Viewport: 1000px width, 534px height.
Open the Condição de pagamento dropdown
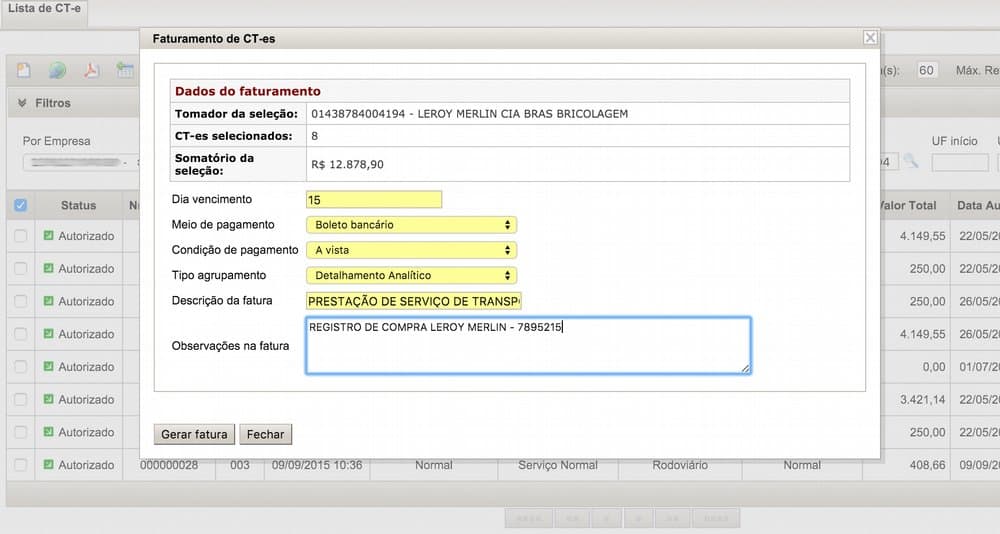(411, 250)
